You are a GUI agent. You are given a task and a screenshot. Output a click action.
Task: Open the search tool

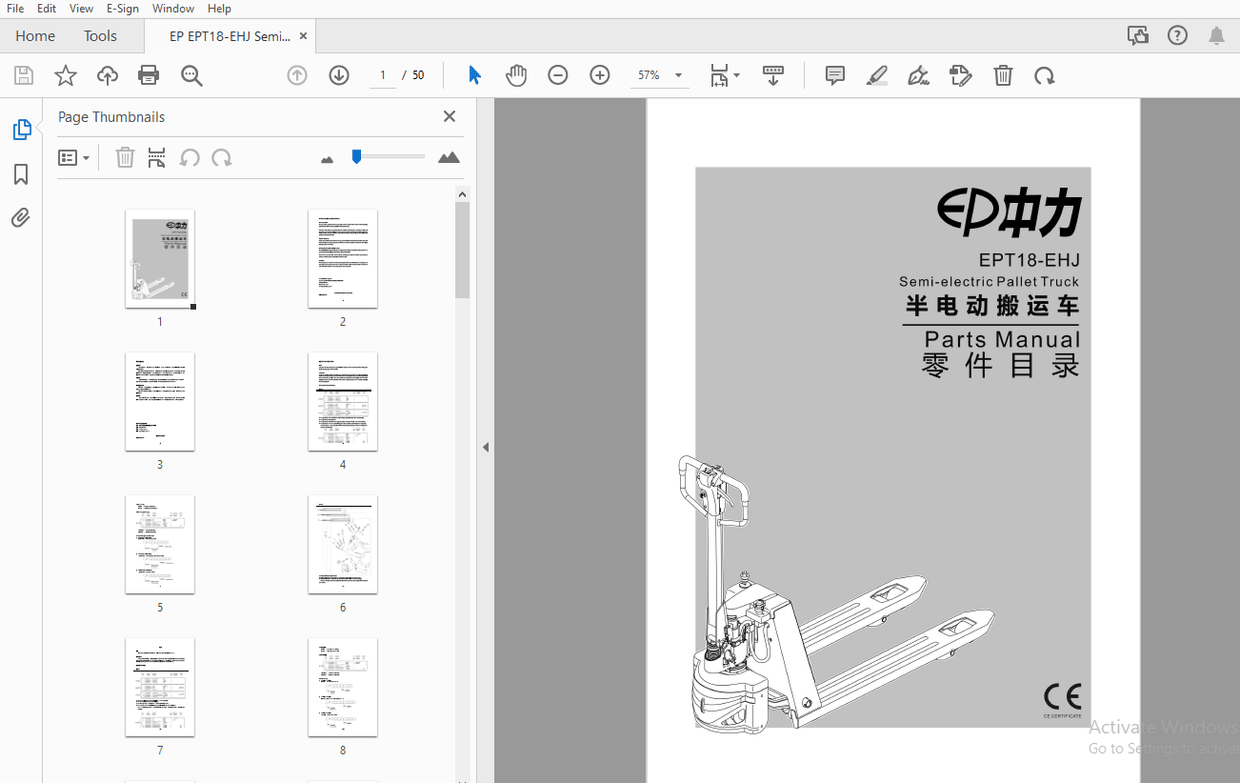[191, 75]
